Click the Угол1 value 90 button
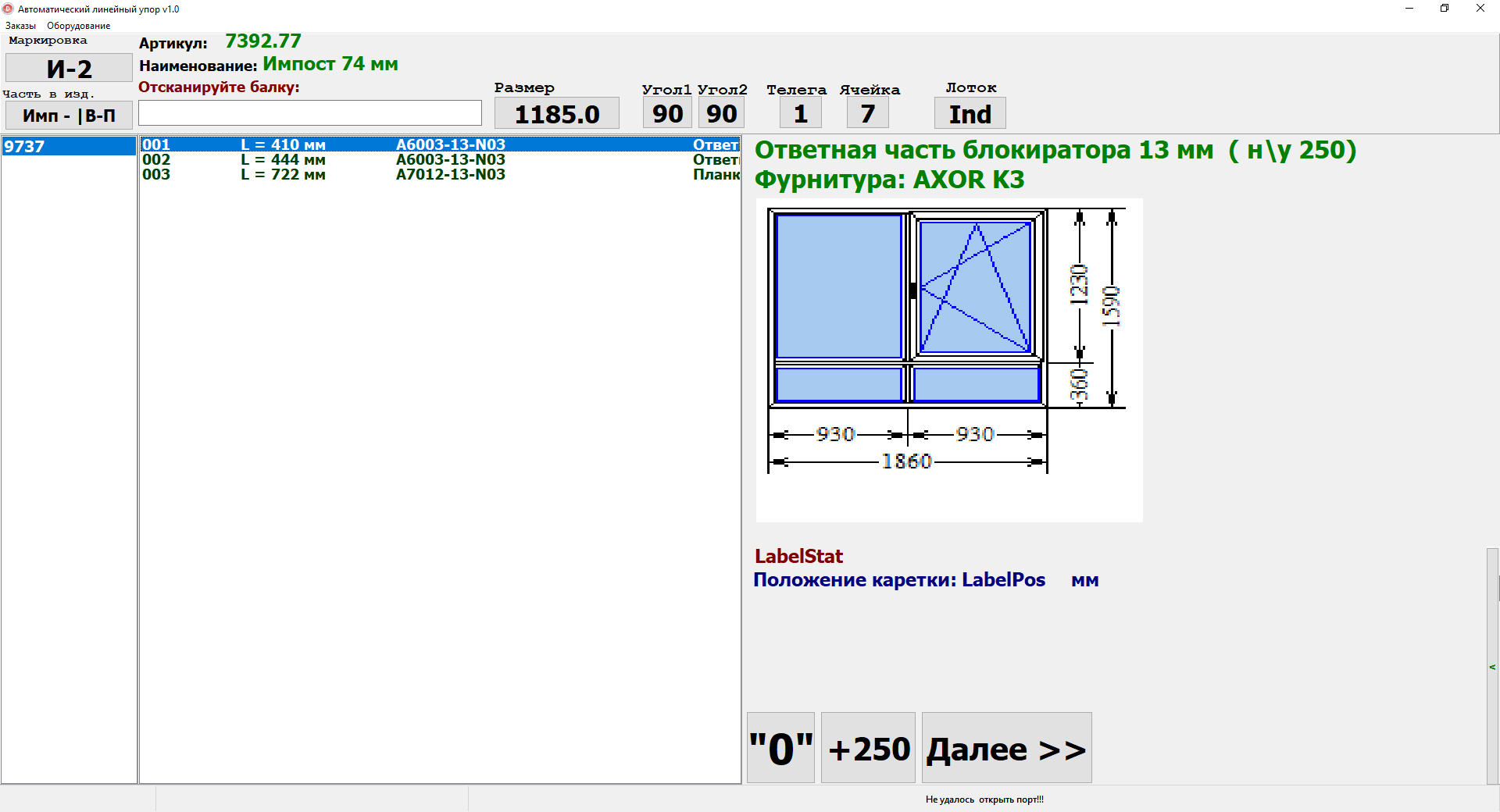Viewport: 1500px width, 812px height. tap(667, 114)
